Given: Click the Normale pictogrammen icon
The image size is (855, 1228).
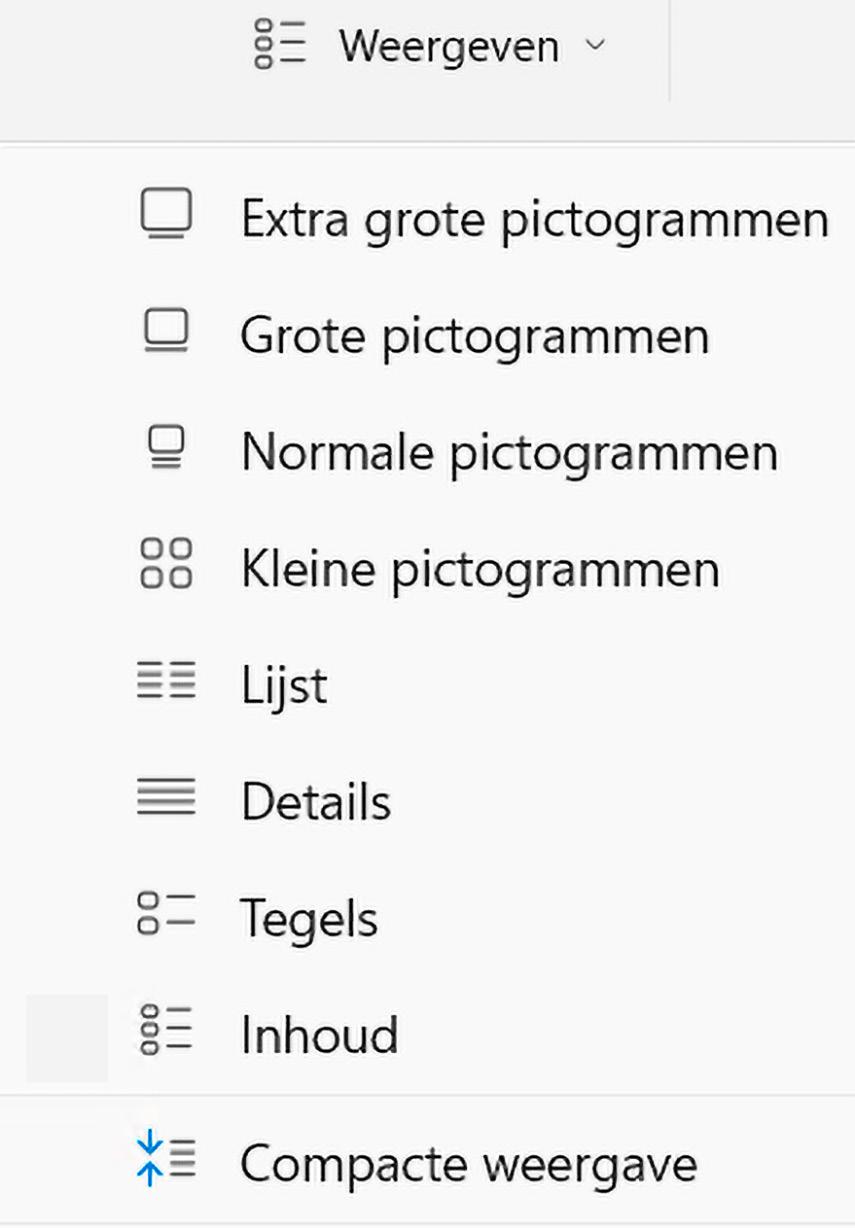Looking at the screenshot, I should pyautogui.click(x=165, y=449).
